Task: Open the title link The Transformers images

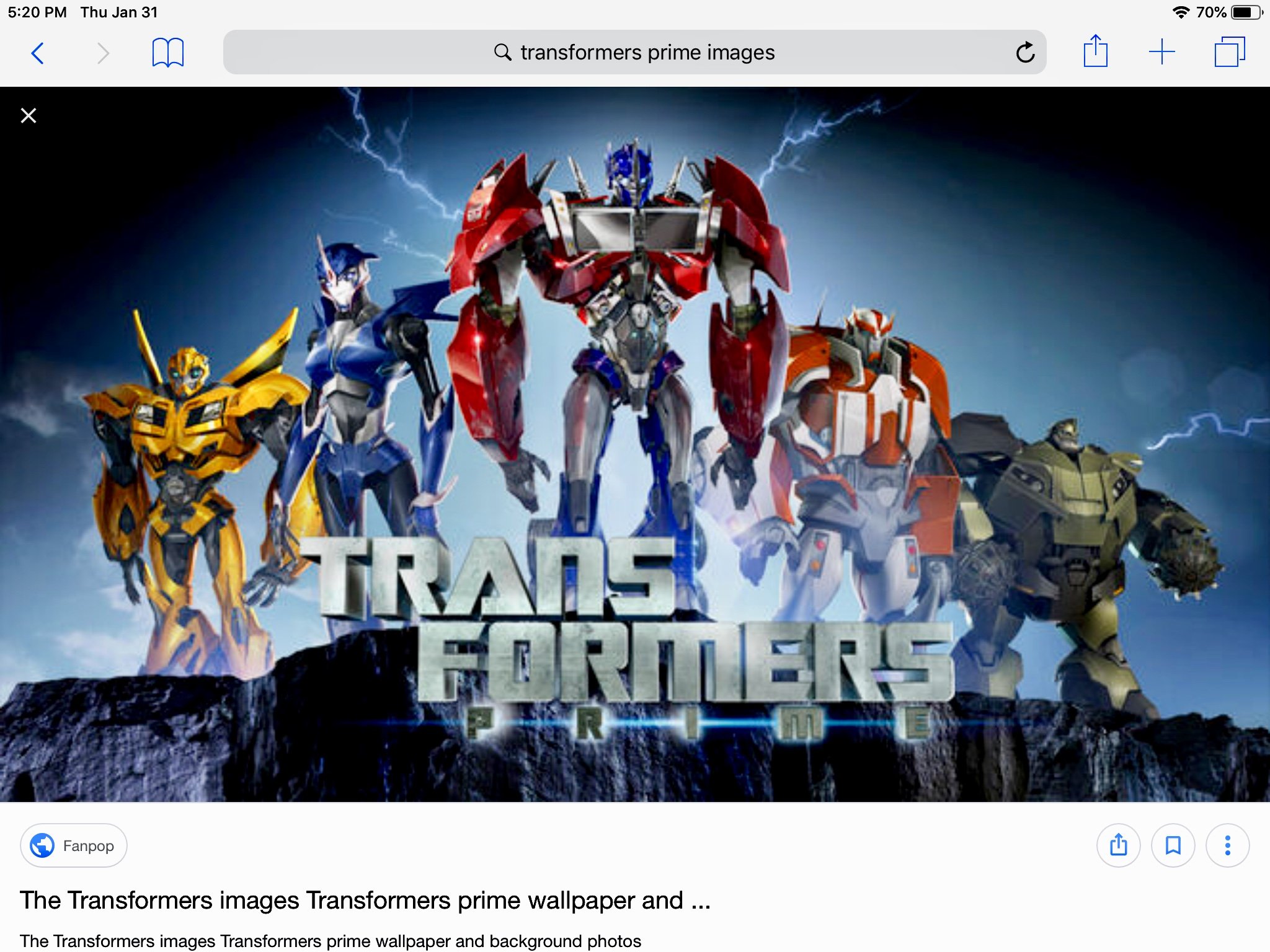Action: click(x=365, y=900)
